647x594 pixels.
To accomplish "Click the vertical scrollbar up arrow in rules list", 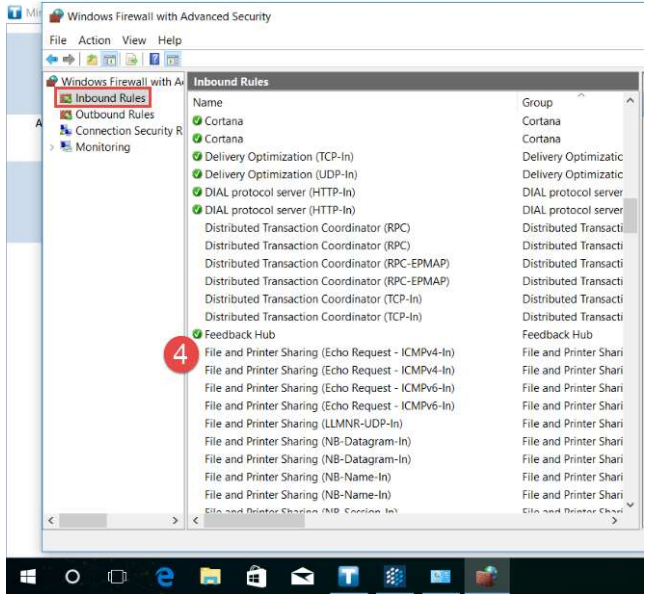I will tap(630, 100).
